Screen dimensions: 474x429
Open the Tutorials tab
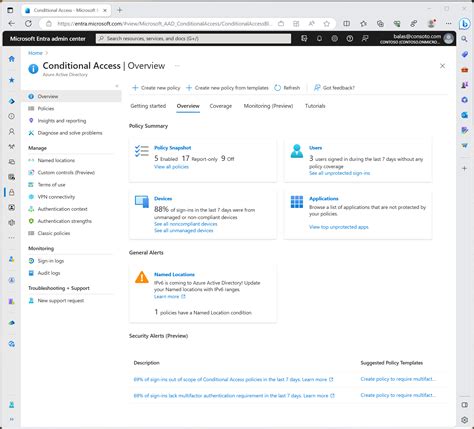pyautogui.click(x=315, y=106)
